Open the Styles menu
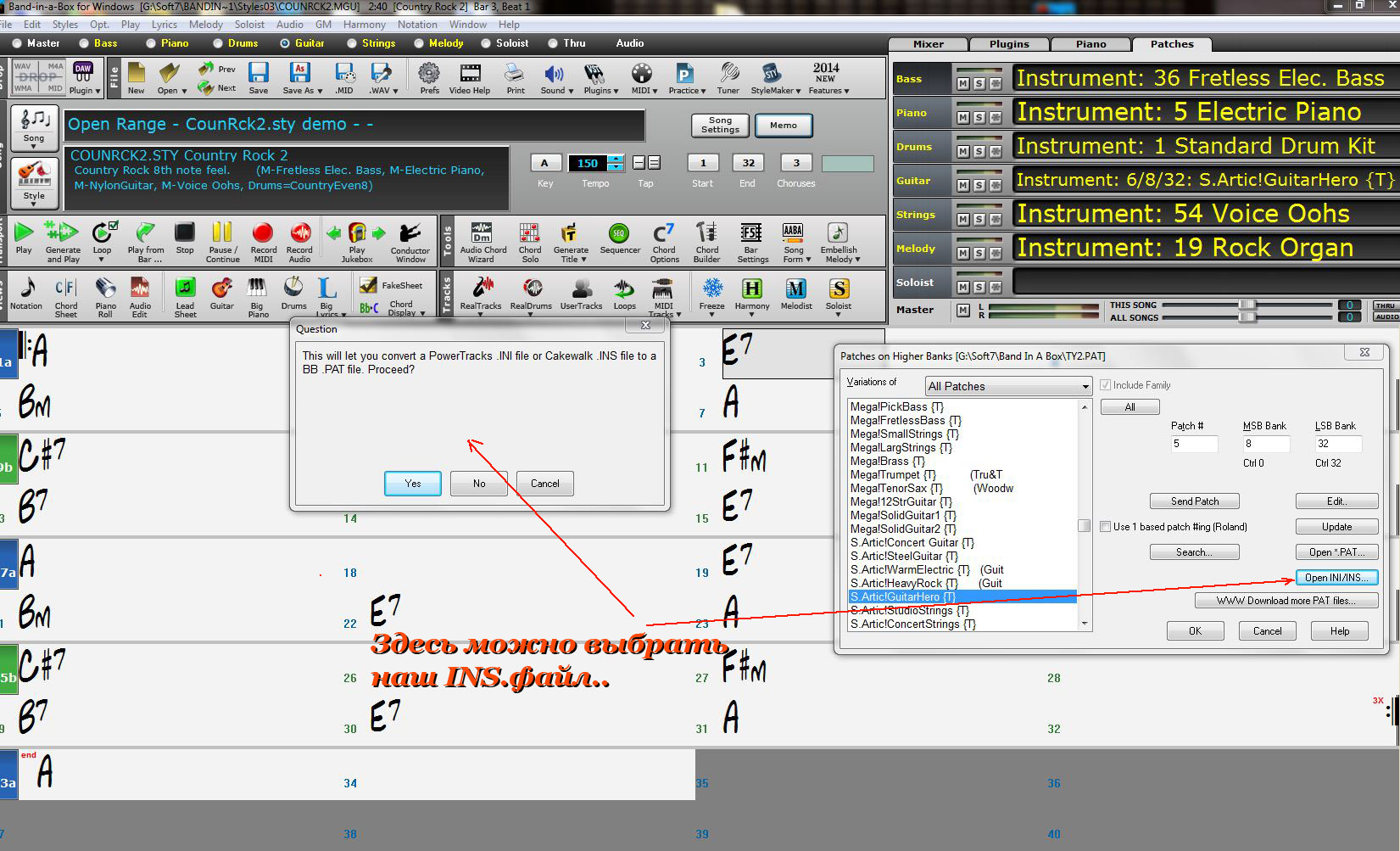Image resolution: width=1400 pixels, height=851 pixels. (65, 25)
